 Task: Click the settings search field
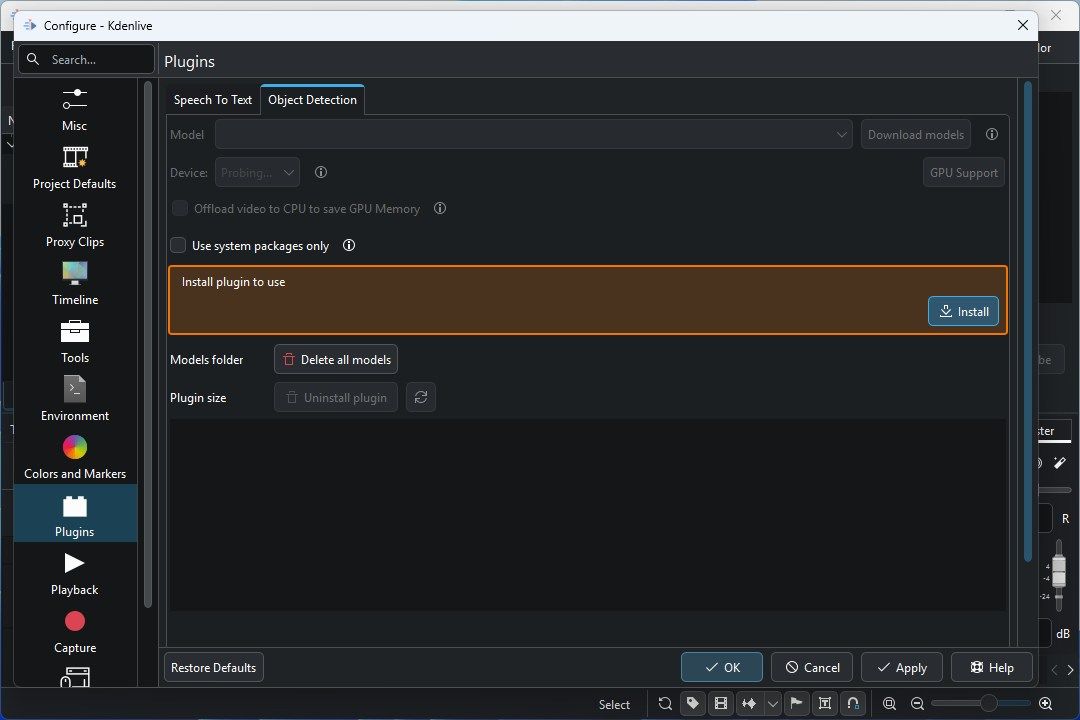(x=86, y=59)
